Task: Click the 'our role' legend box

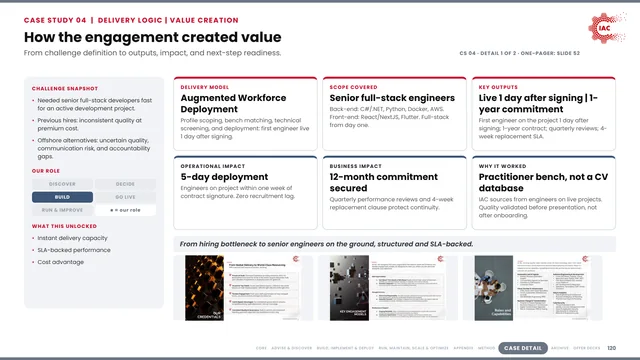Action: [125, 210]
